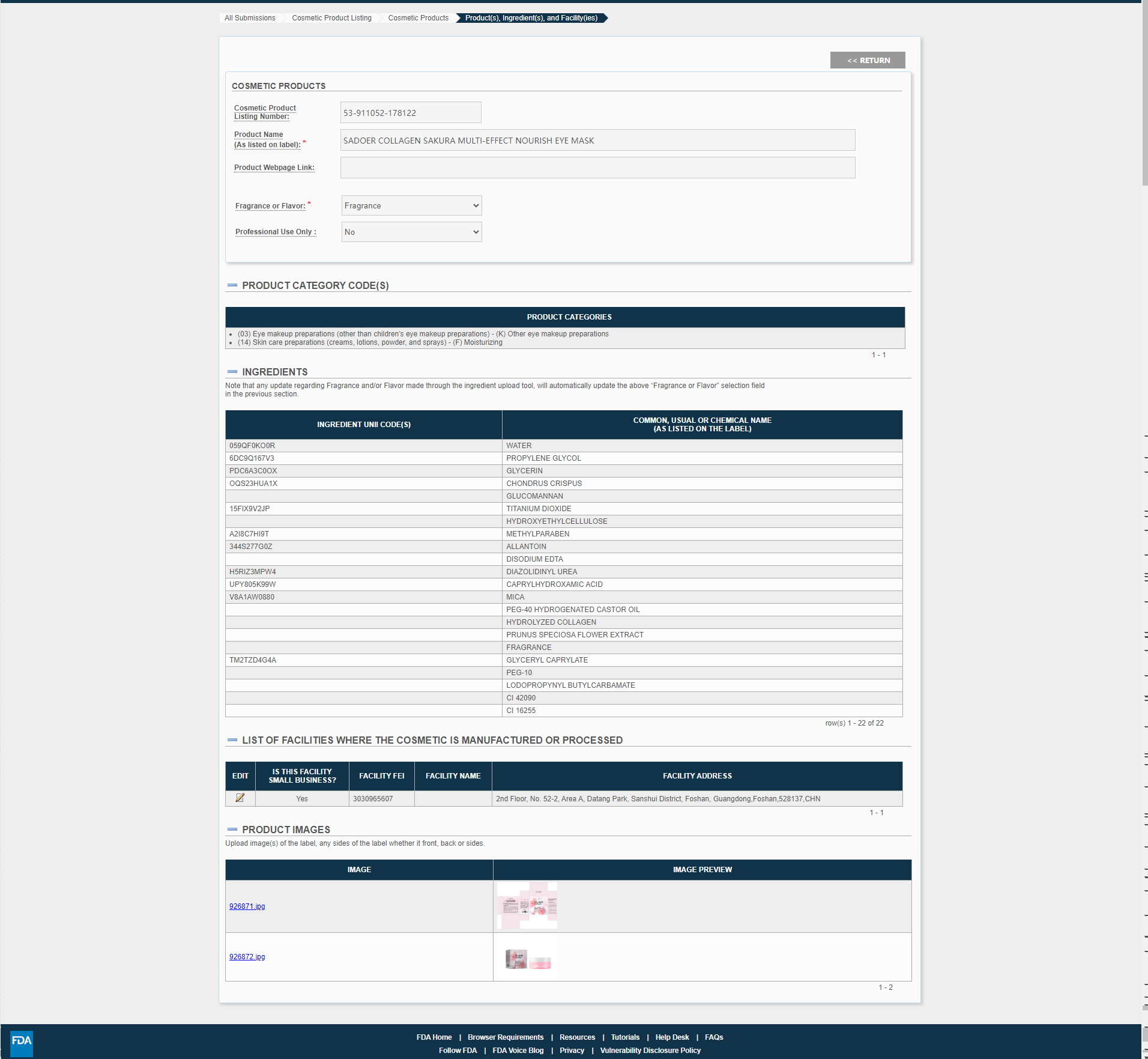
Task: Go to All Submissions breadcrumb
Action: coord(250,18)
